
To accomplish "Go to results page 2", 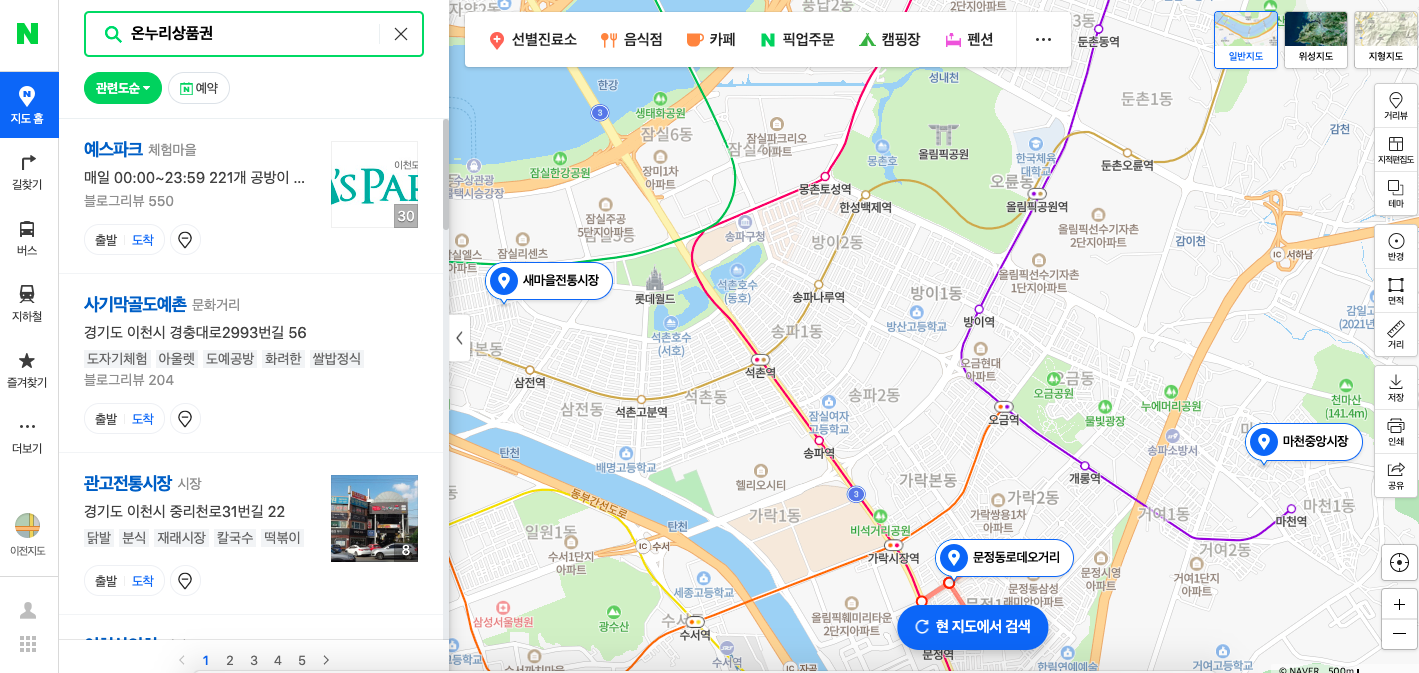I will 230,660.
